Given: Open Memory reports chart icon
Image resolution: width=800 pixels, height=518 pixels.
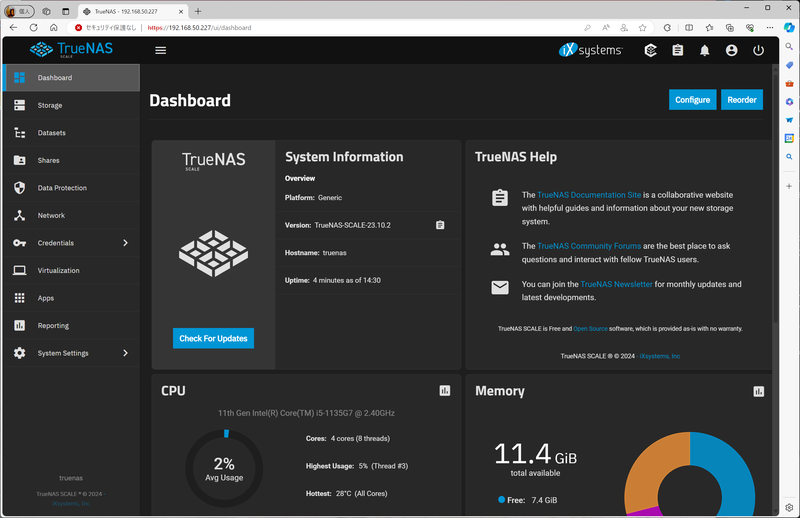Looking at the screenshot, I should (x=759, y=391).
